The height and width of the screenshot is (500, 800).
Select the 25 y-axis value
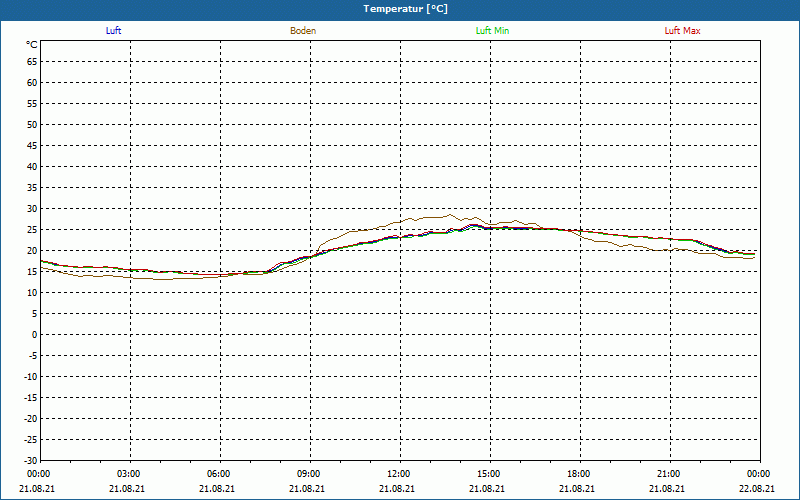(x=32, y=230)
